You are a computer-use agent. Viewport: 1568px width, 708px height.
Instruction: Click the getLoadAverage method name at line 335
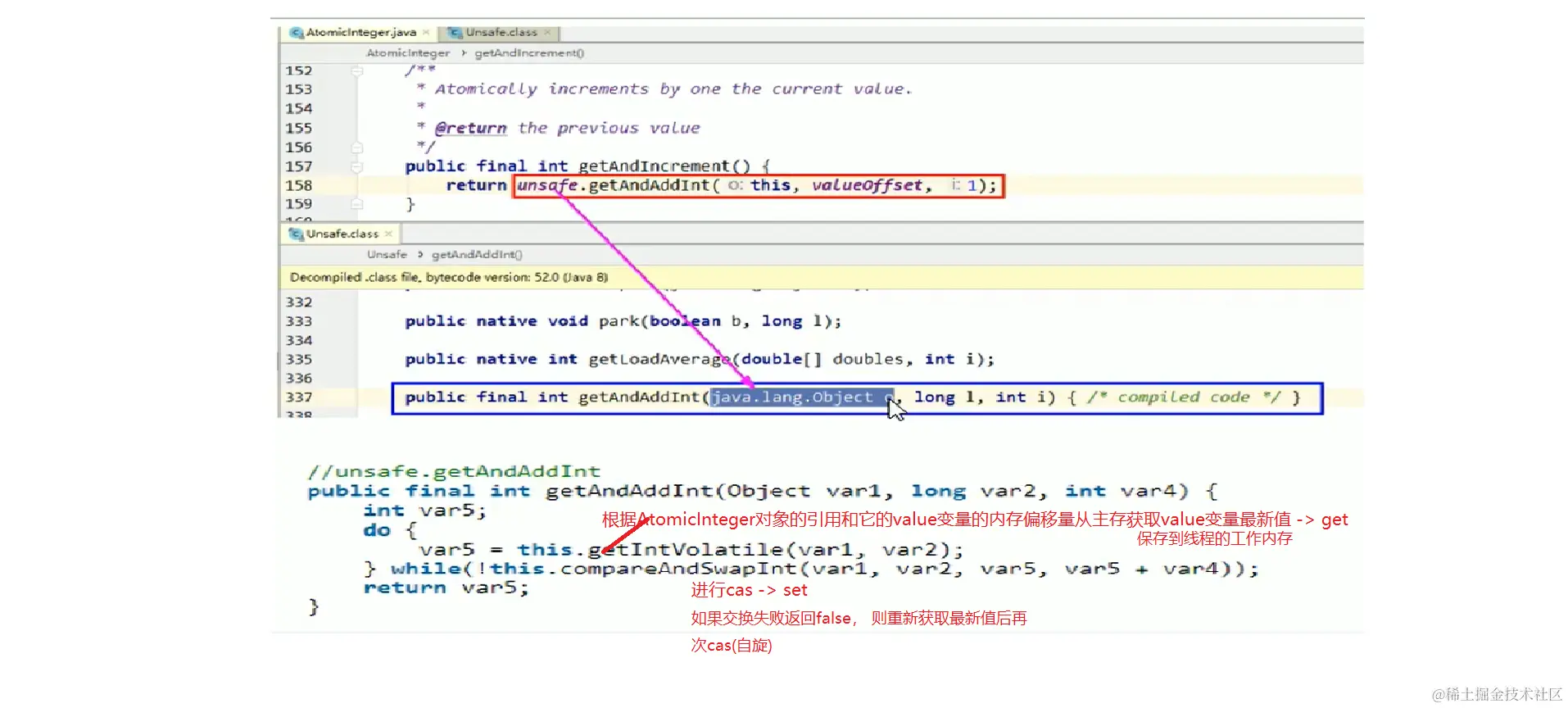point(659,359)
